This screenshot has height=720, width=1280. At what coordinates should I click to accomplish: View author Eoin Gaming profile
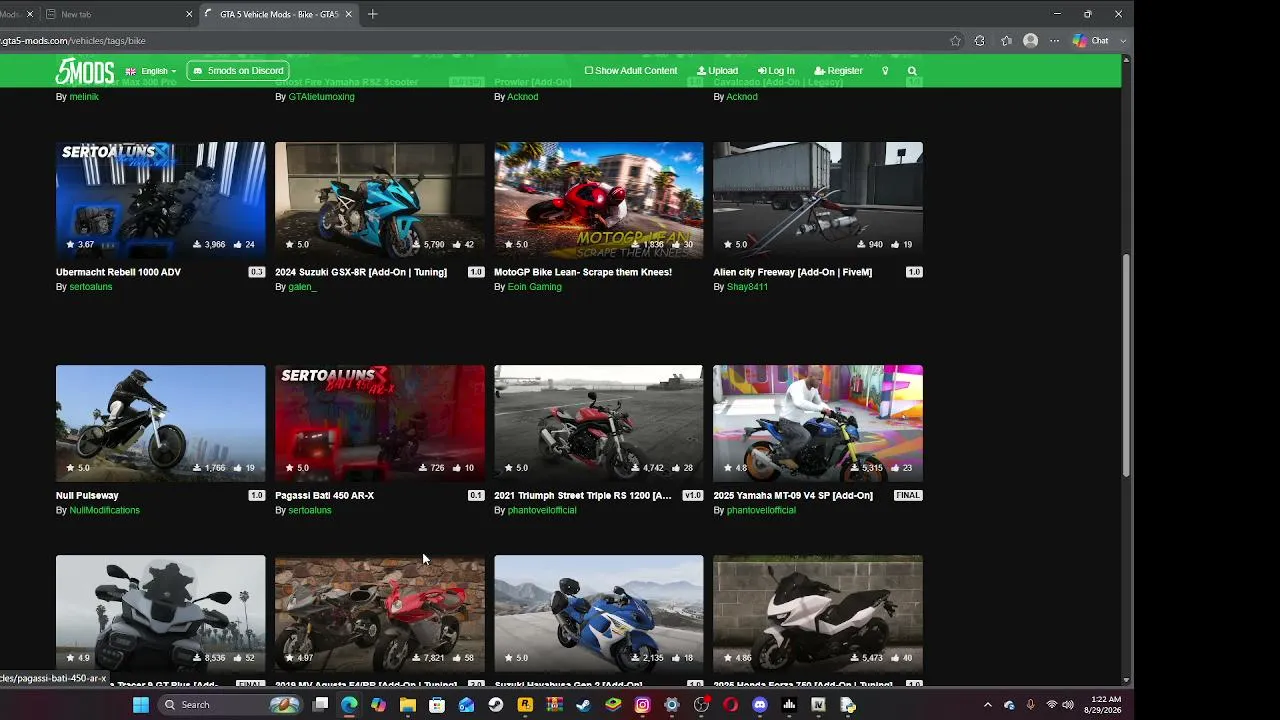point(534,287)
